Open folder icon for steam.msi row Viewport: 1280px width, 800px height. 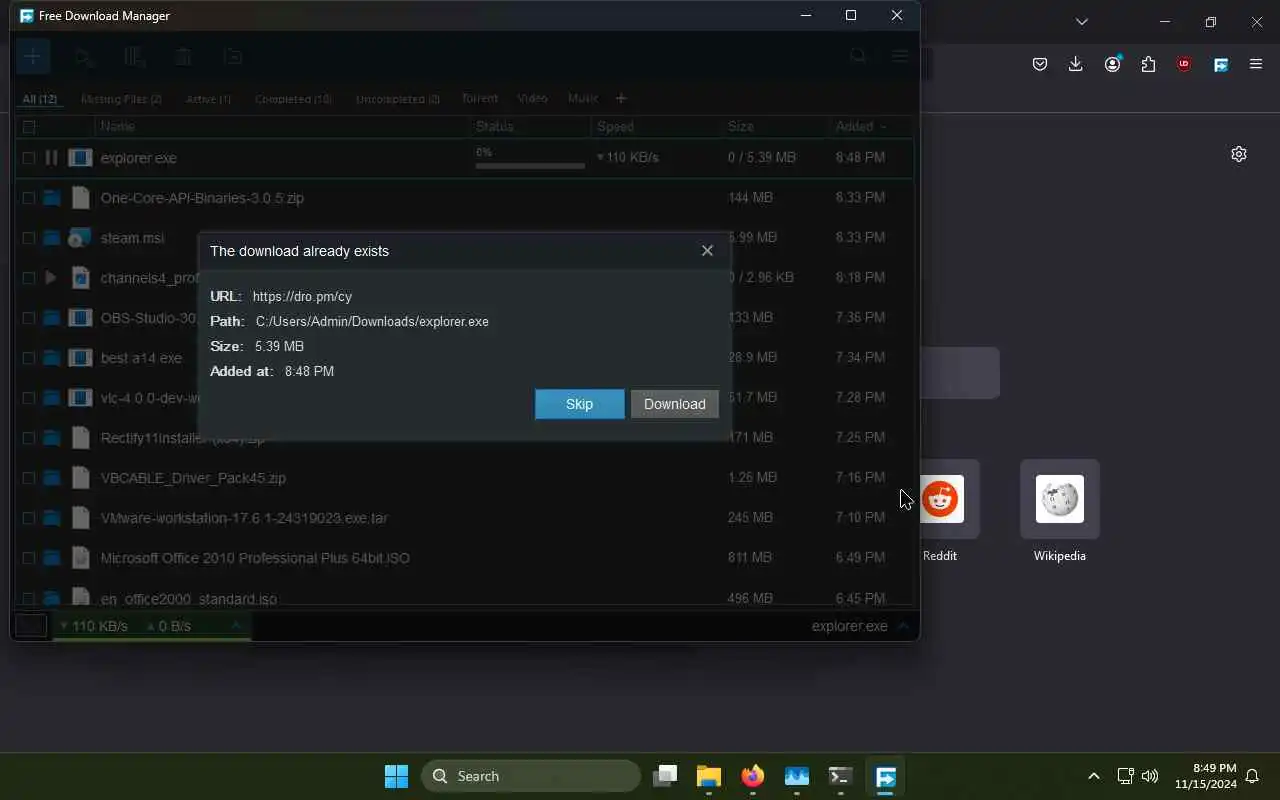click(x=51, y=238)
